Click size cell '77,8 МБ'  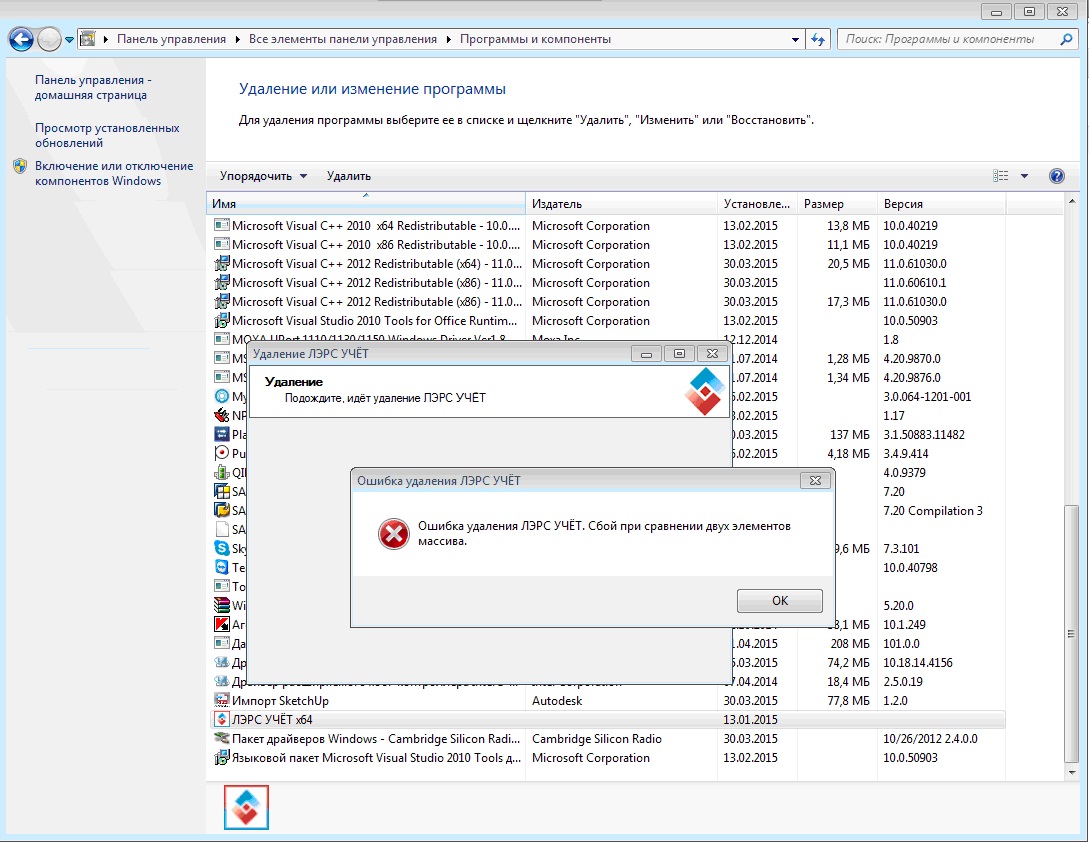click(848, 700)
